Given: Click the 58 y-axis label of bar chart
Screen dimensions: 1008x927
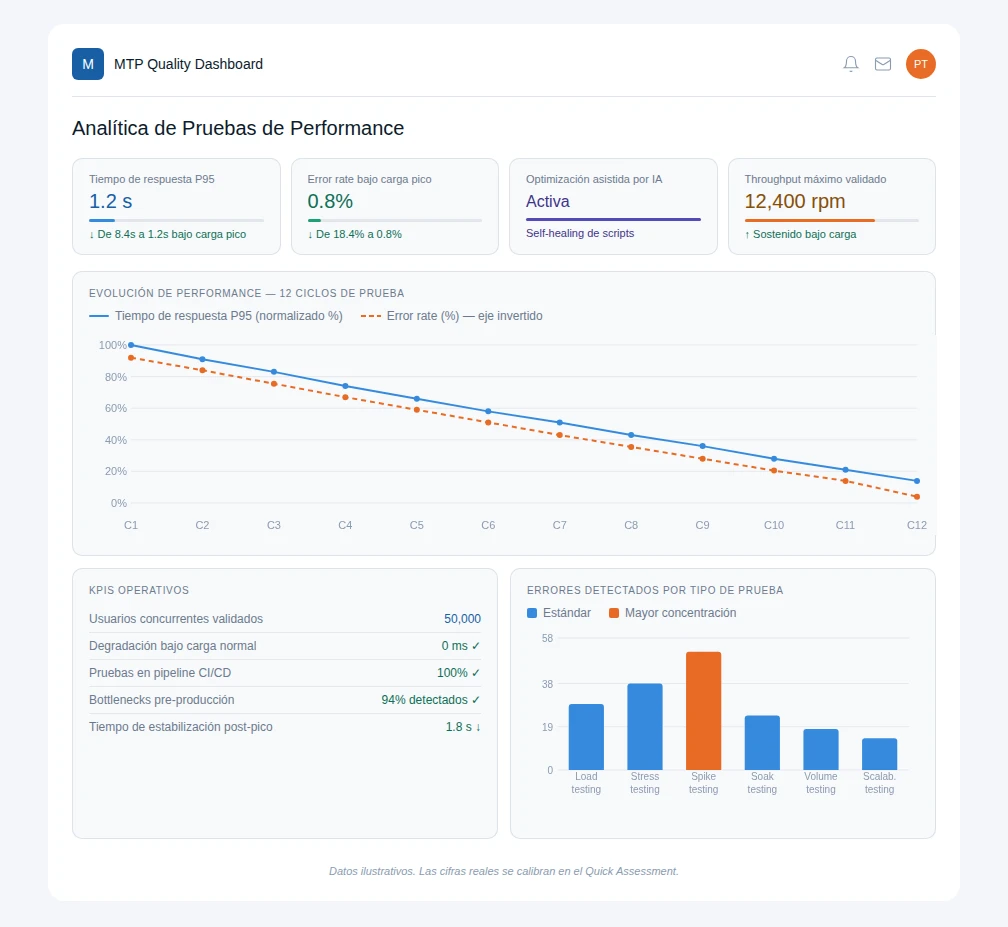Looking at the screenshot, I should tap(547, 638).
